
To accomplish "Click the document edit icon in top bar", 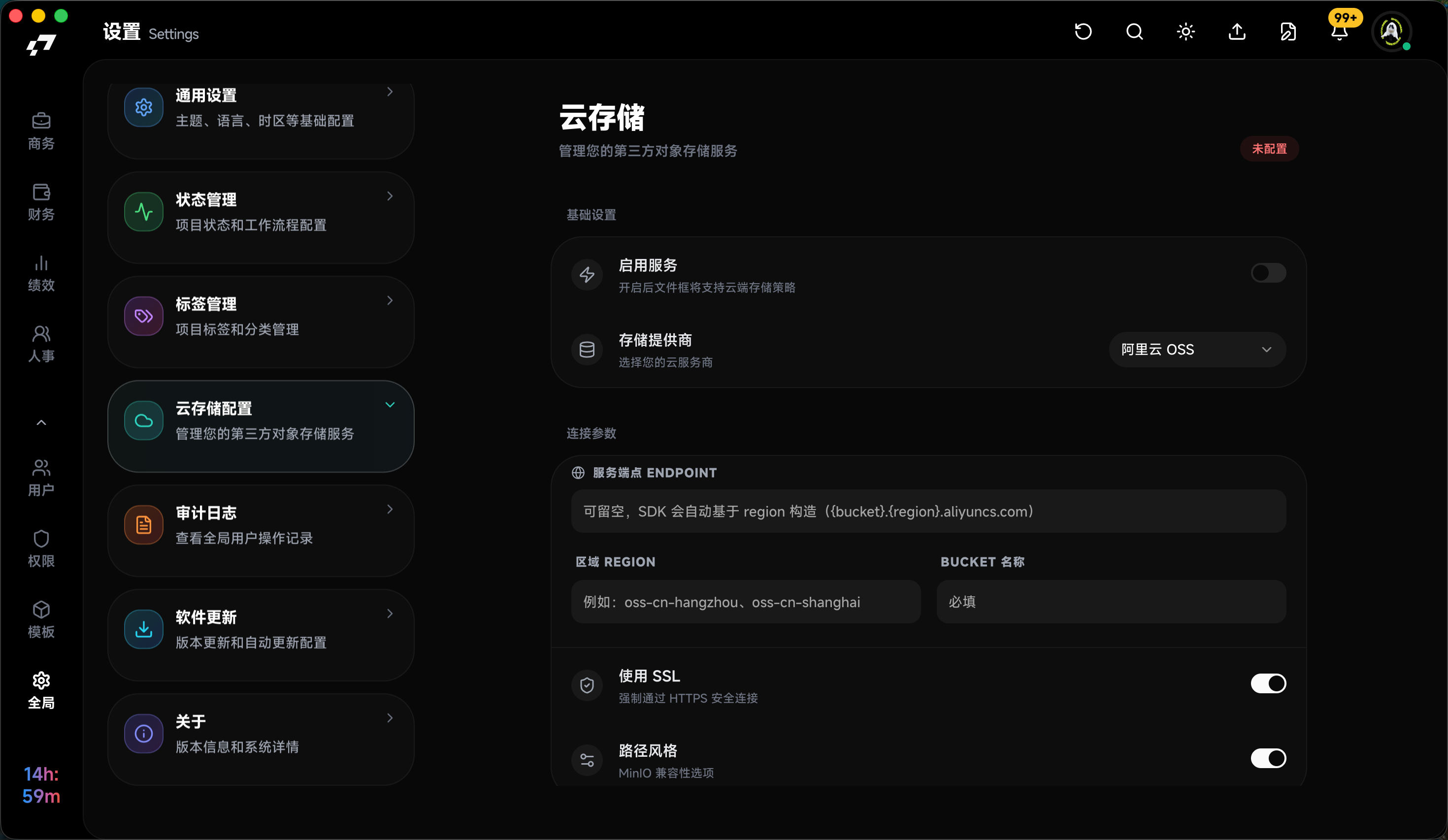I will 1287,32.
